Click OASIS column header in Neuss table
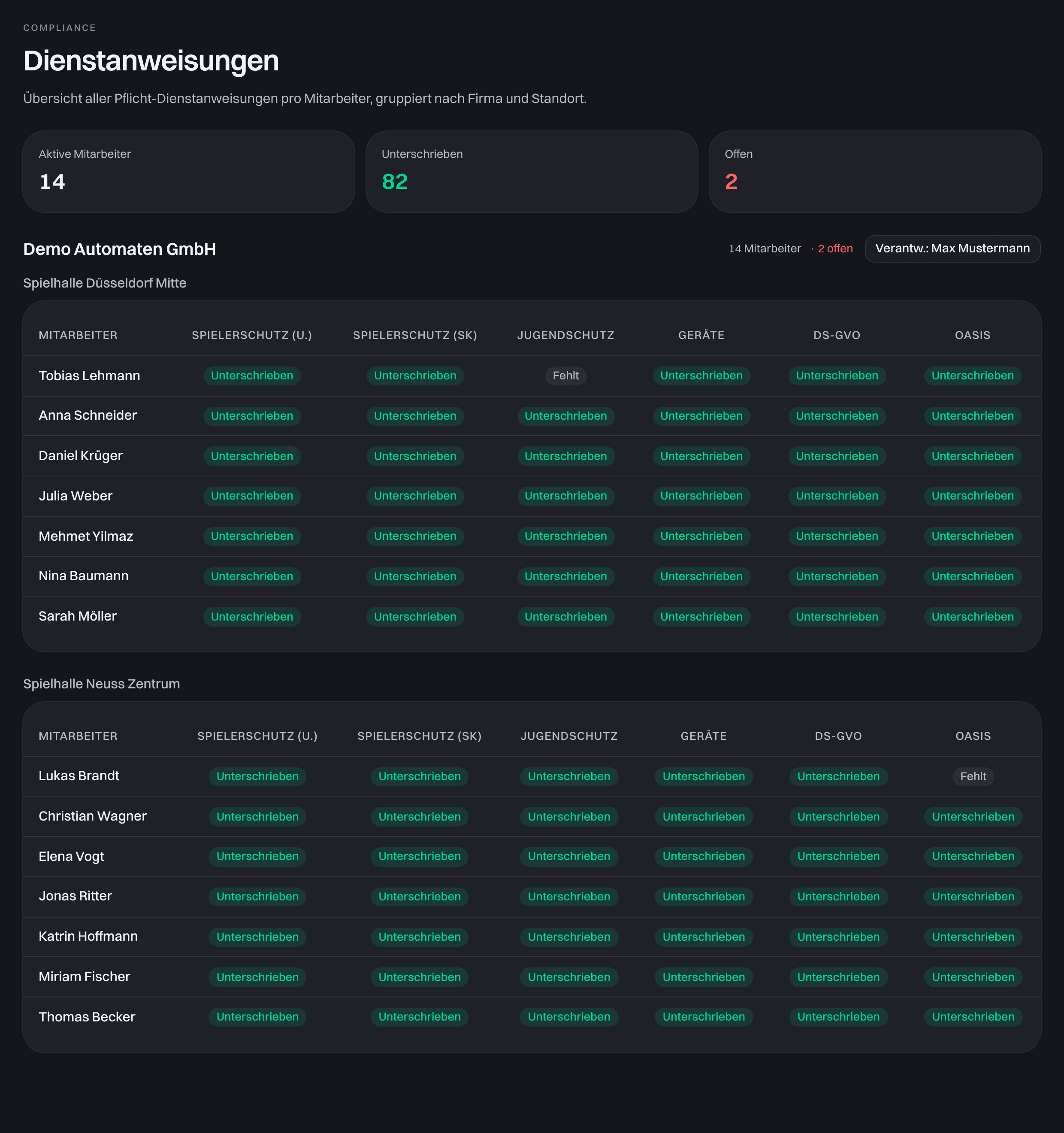1064x1133 pixels. (973, 736)
